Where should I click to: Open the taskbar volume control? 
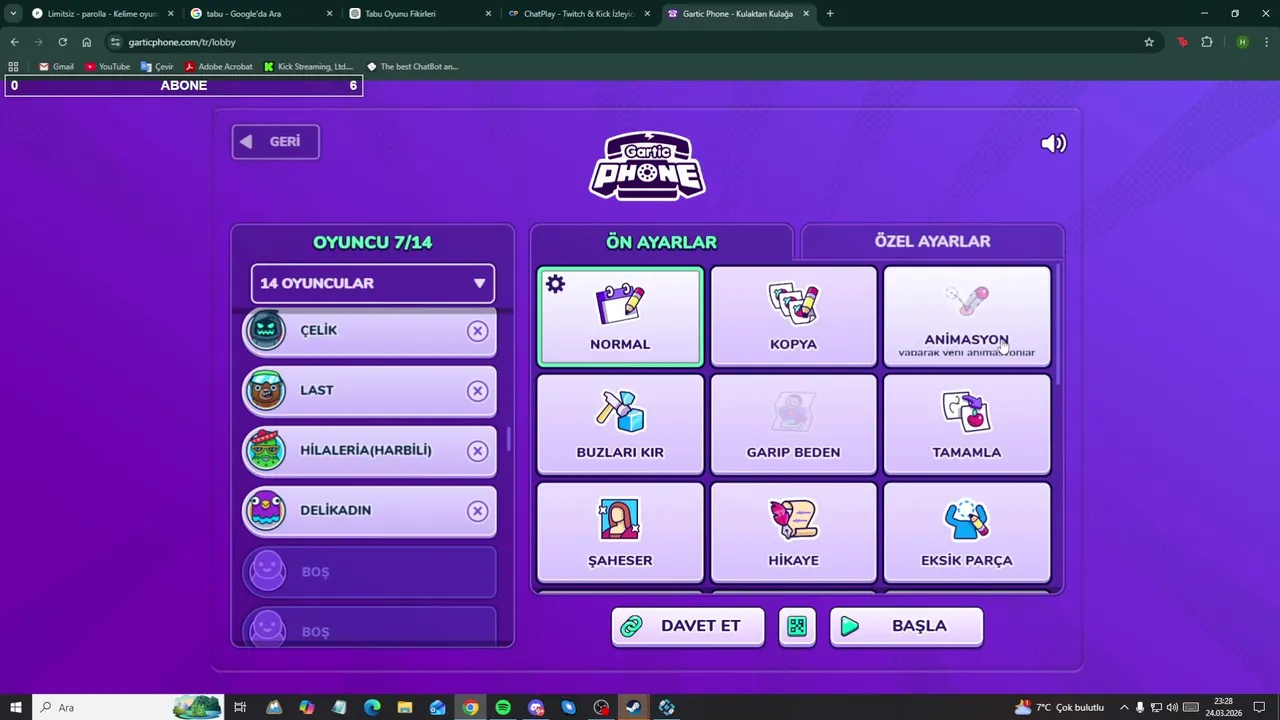[1172, 707]
